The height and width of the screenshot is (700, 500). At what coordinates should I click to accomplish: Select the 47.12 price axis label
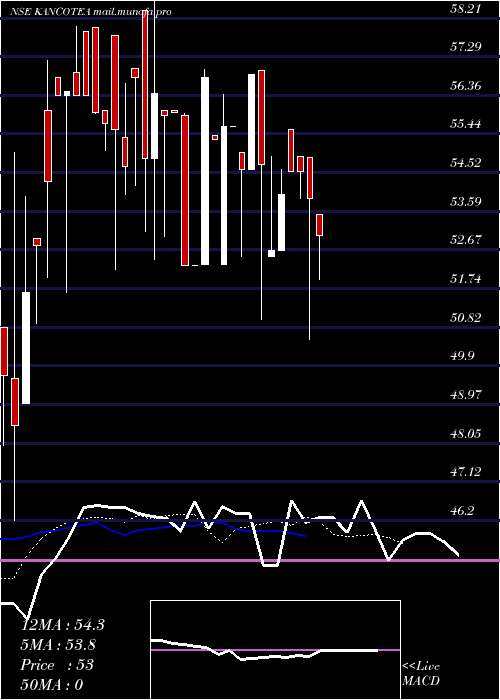466,471
